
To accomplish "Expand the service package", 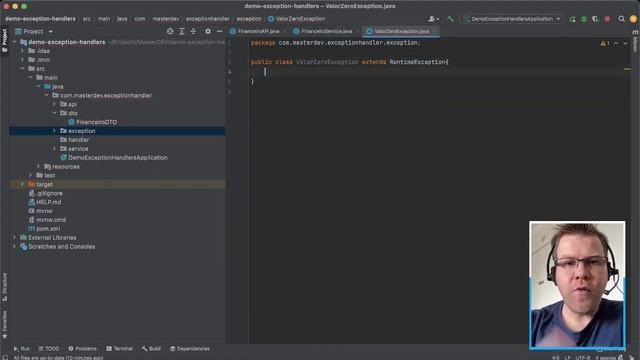I will (54, 149).
